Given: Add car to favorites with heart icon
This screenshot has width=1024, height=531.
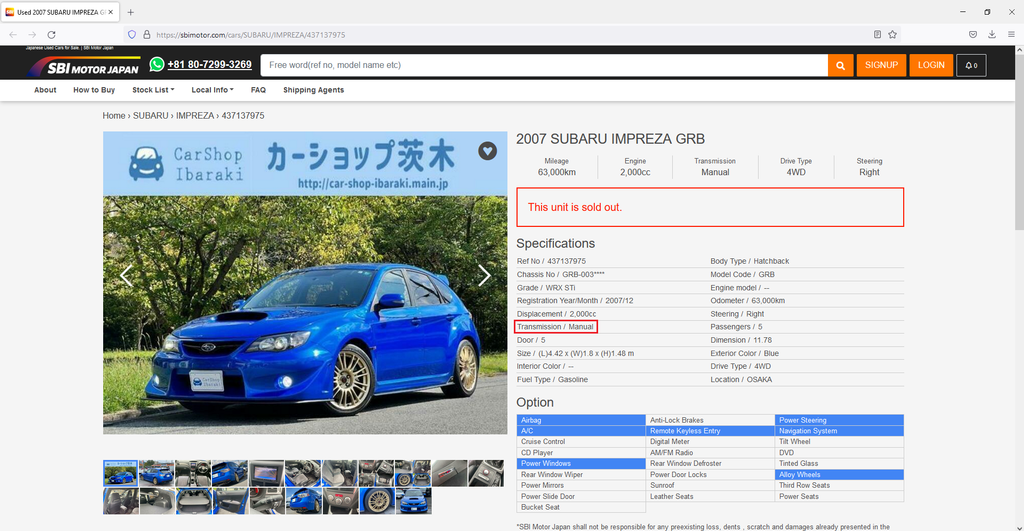Looking at the screenshot, I should point(487,151).
